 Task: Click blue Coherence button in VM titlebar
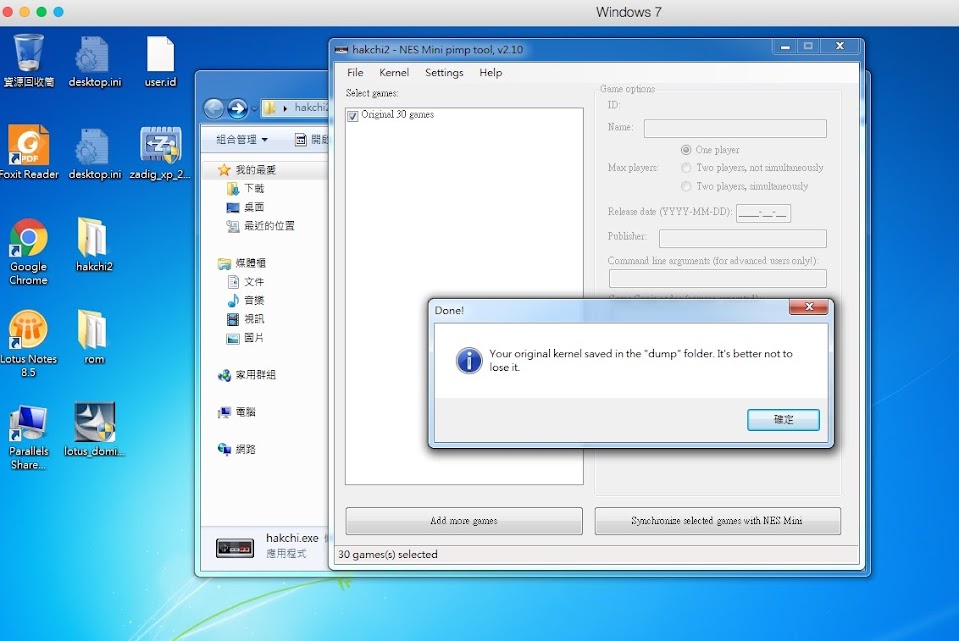pyautogui.click(x=59, y=12)
